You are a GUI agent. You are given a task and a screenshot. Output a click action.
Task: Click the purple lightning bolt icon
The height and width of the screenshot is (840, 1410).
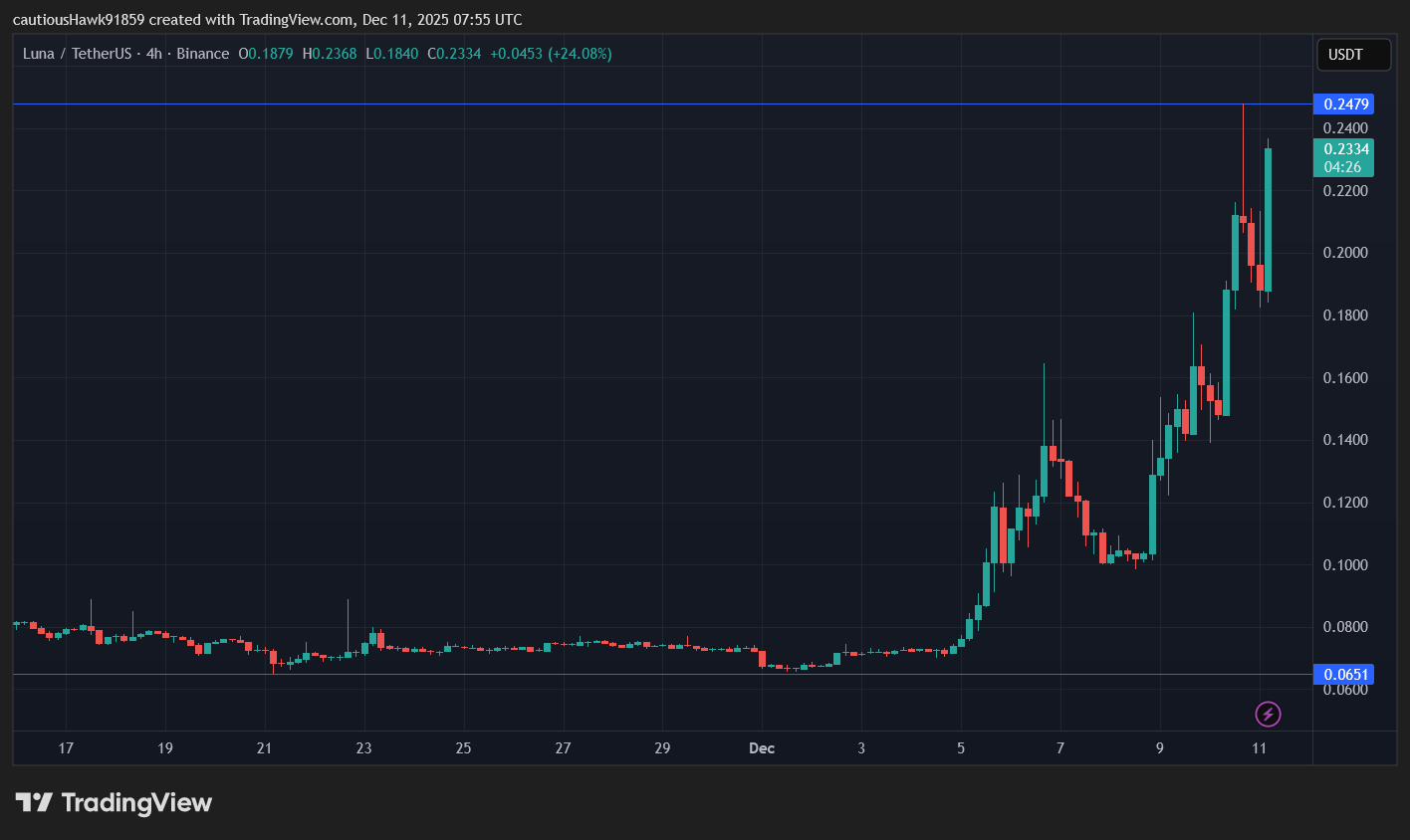[1268, 714]
